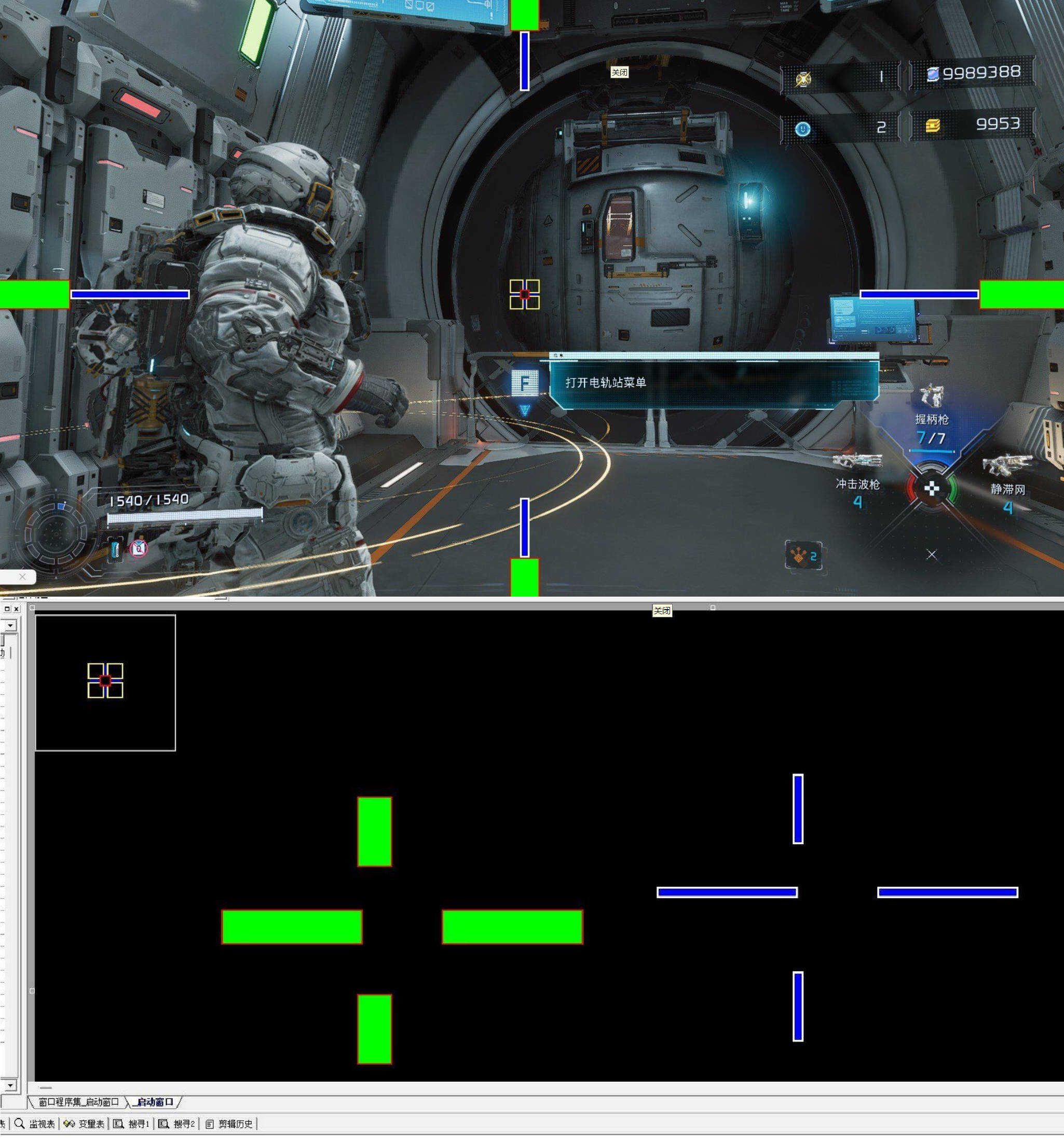Open the 剪辑历史 clip history panel
Screen dimensions: 1064x1144
[x=228, y=1124]
